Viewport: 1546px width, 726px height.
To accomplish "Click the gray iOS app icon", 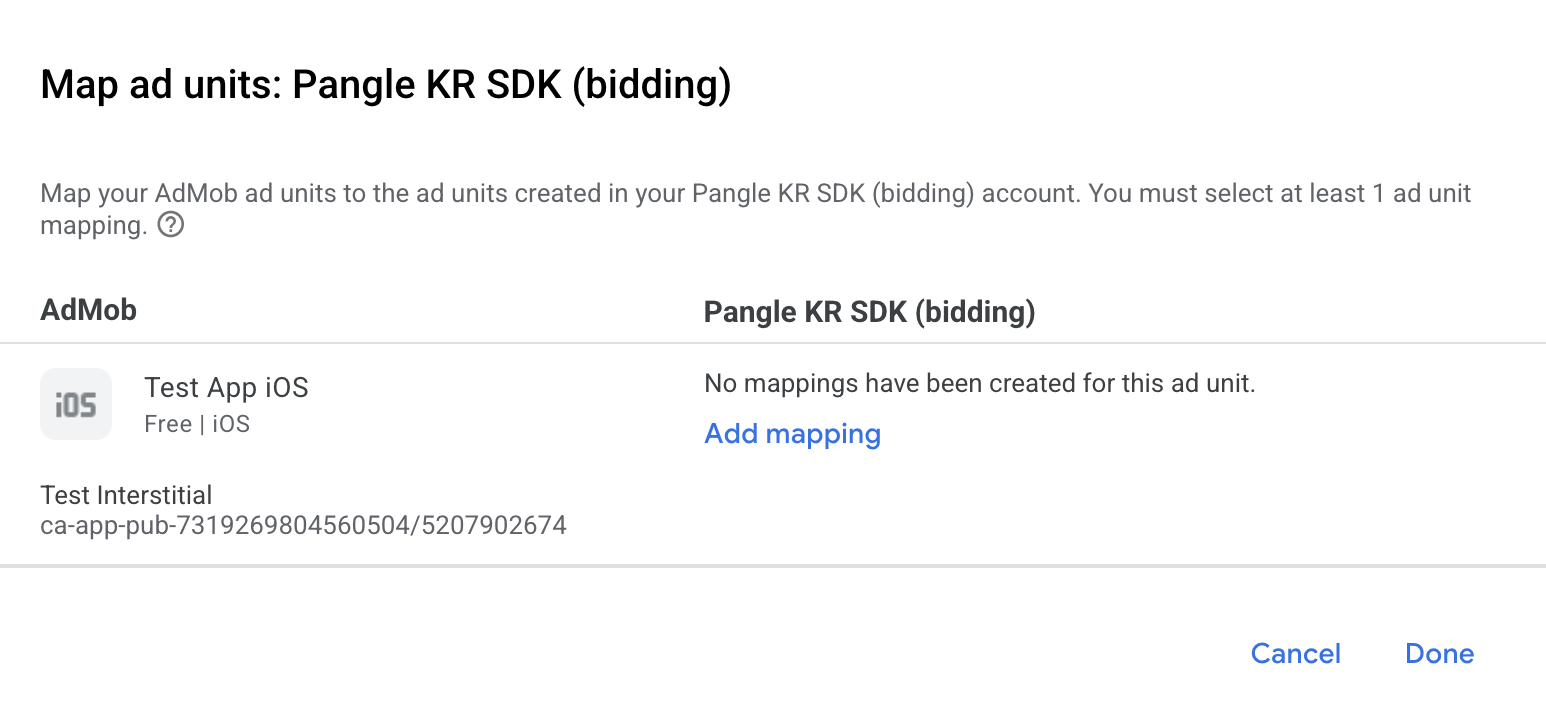I will coord(76,404).
